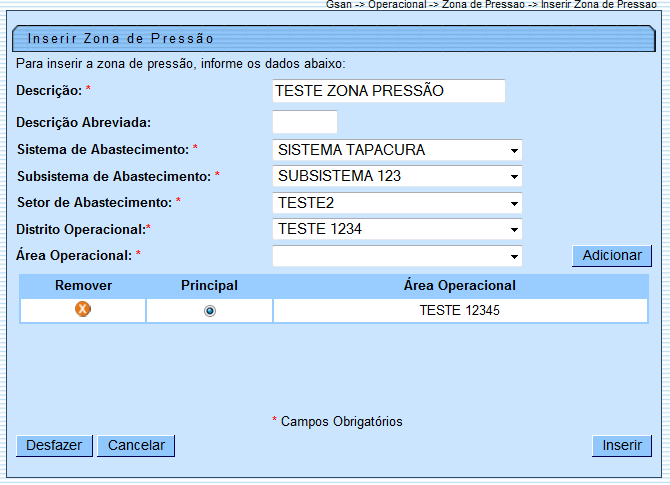Image resolution: width=670 pixels, height=485 pixels.
Task: Click the Desfazer button
Action: coord(54,446)
